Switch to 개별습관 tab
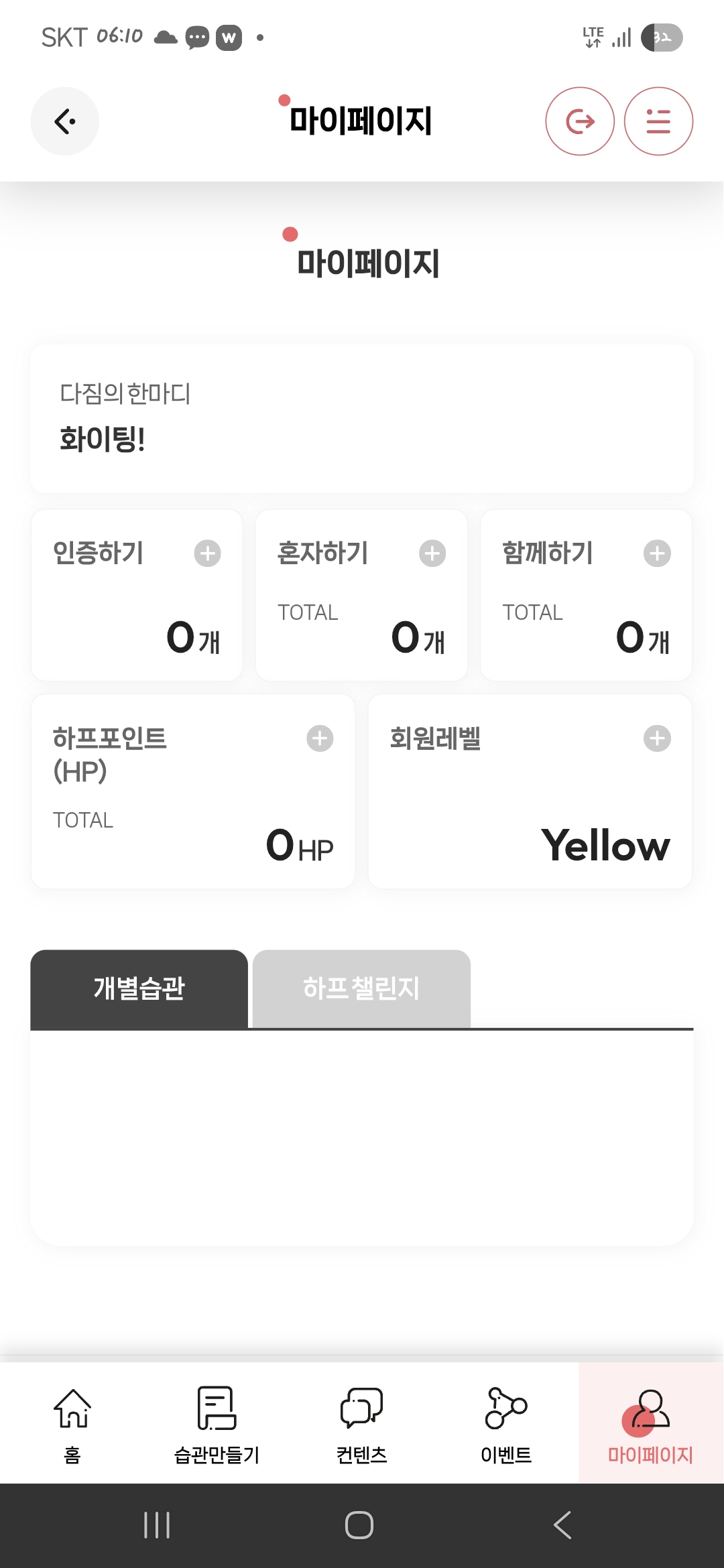 (139, 988)
